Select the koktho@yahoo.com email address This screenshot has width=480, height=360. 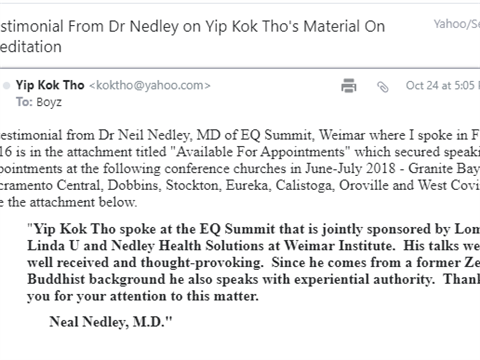150,85
